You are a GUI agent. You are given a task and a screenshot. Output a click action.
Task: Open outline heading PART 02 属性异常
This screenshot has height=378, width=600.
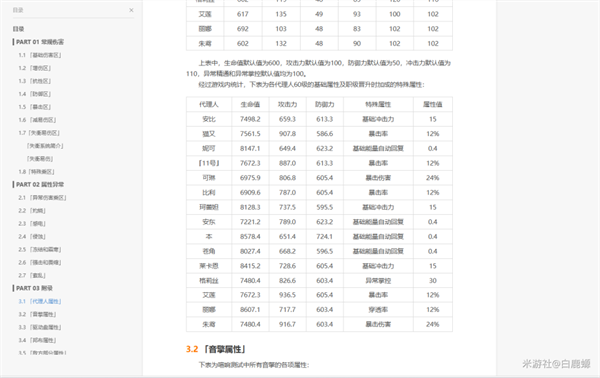click(x=40, y=184)
